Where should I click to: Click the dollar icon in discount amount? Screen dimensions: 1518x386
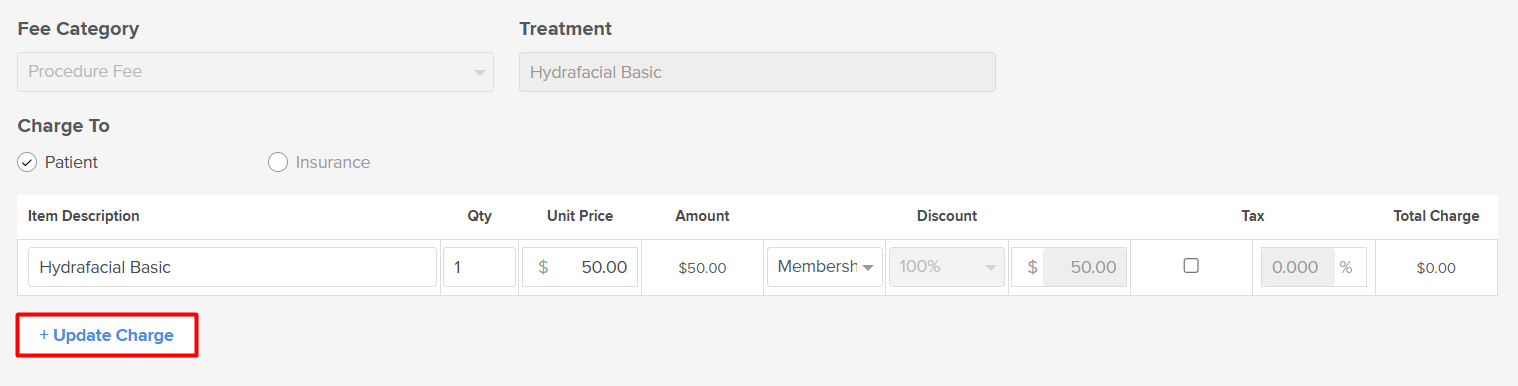point(1032,267)
